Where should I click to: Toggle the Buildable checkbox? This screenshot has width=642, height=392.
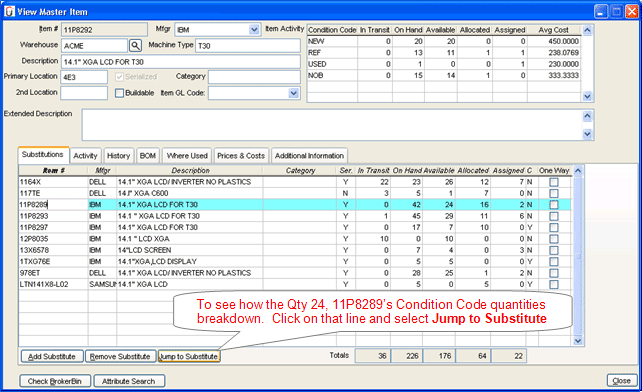coord(119,93)
